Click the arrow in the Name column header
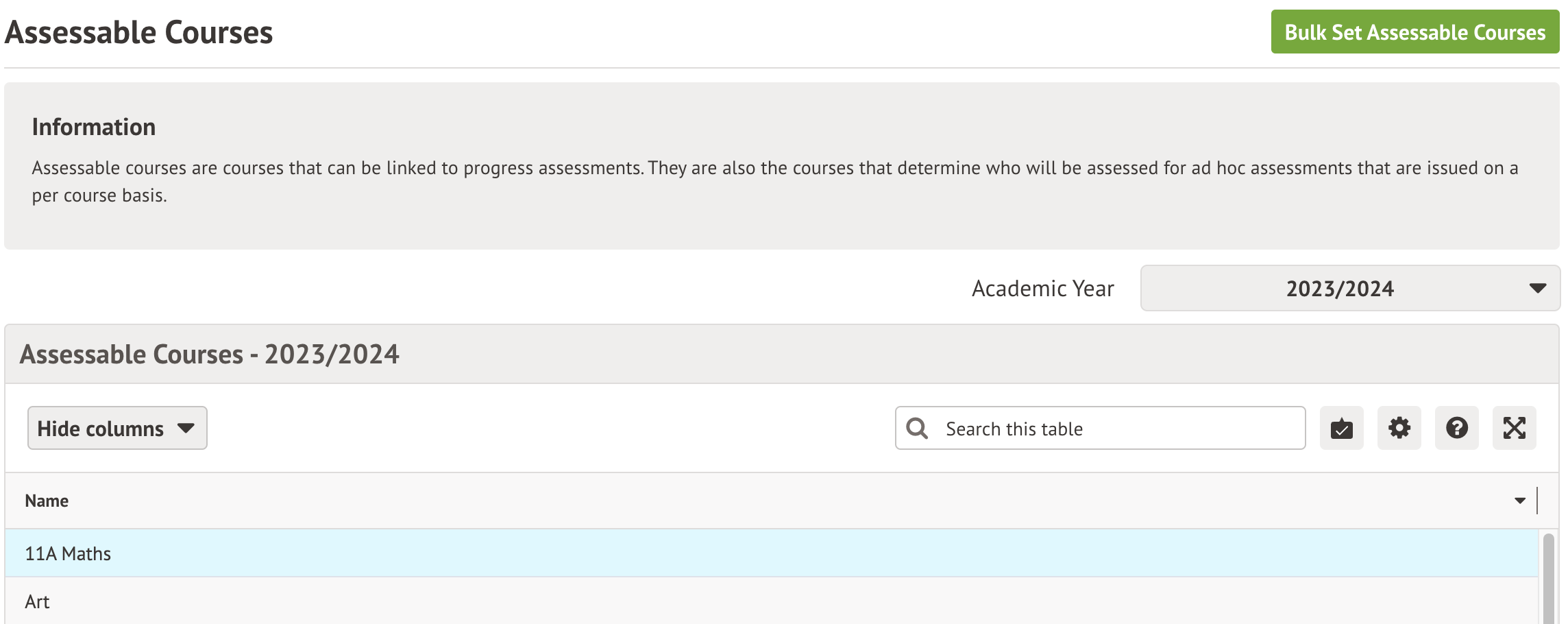1568x624 pixels. pos(1519,501)
